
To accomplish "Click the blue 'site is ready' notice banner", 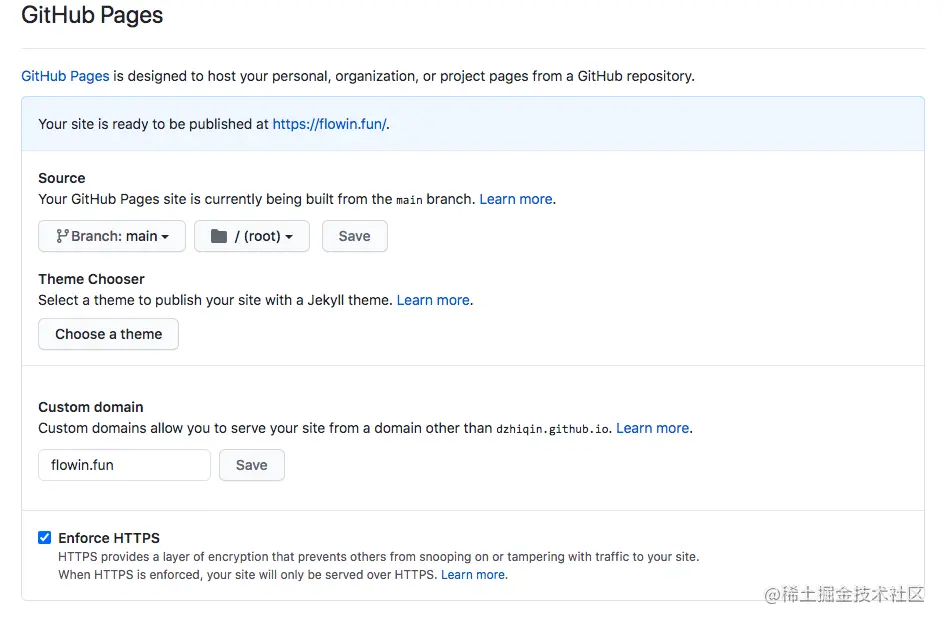I will pos(600,124).
